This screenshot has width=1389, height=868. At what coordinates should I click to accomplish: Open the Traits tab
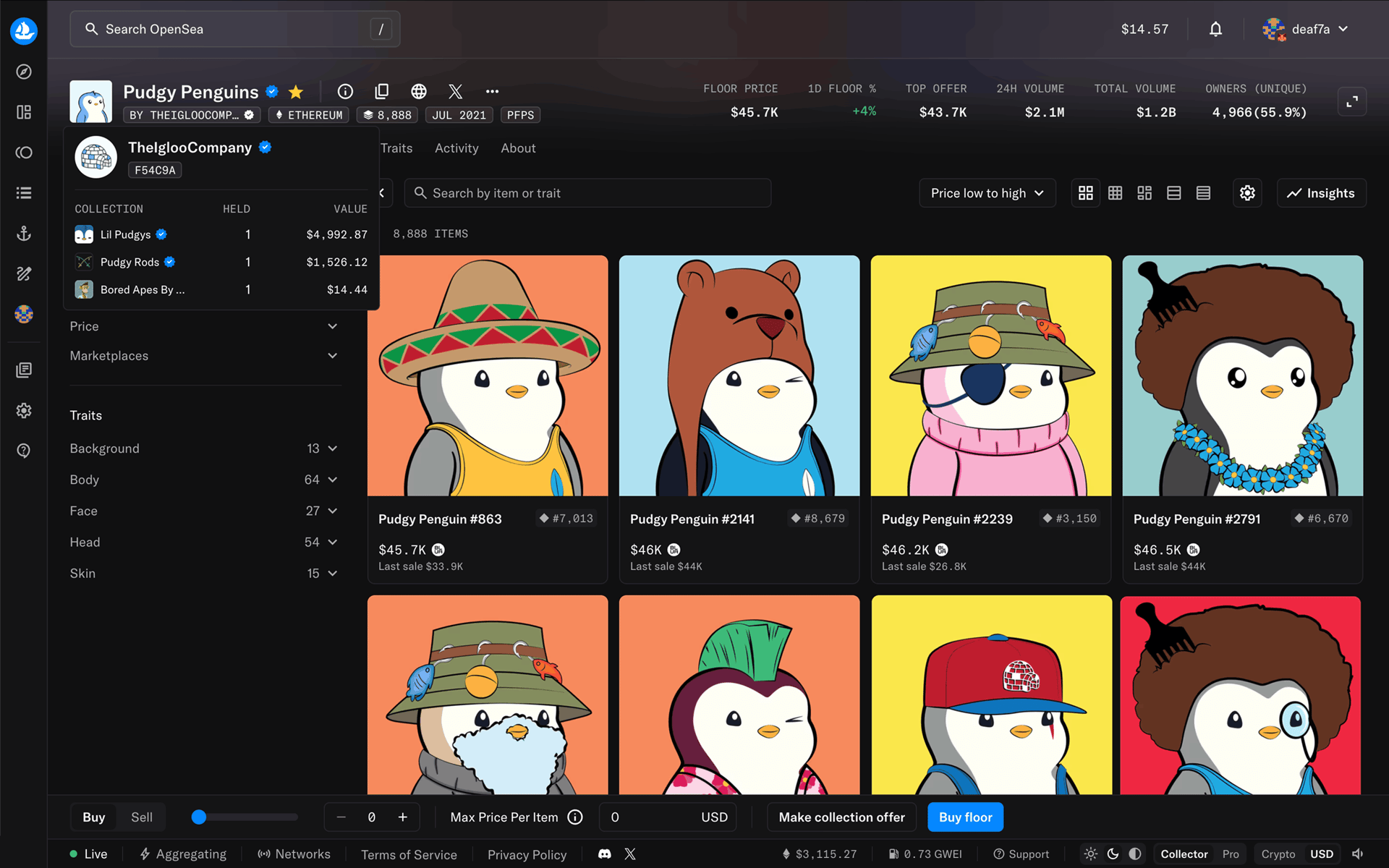[x=396, y=148]
